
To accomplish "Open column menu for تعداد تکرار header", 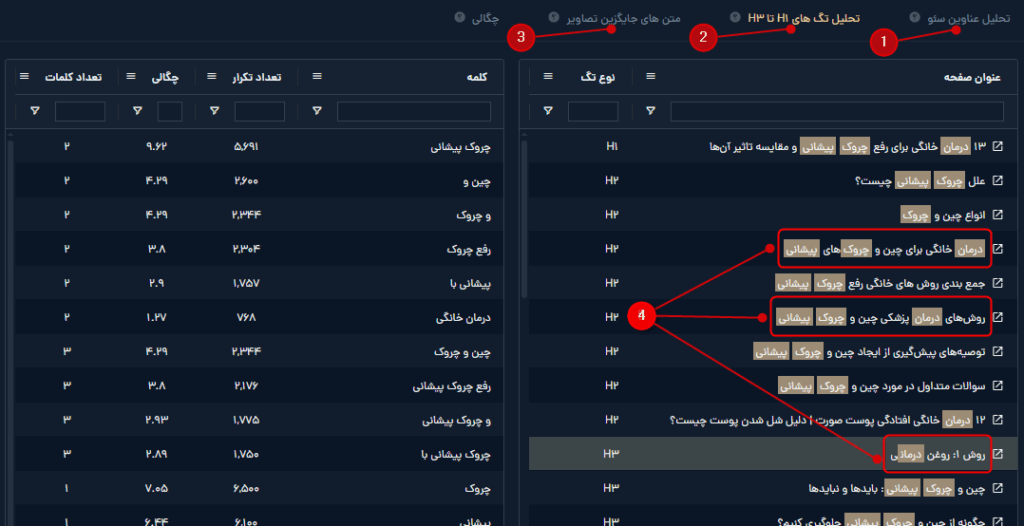I will tap(212, 77).
